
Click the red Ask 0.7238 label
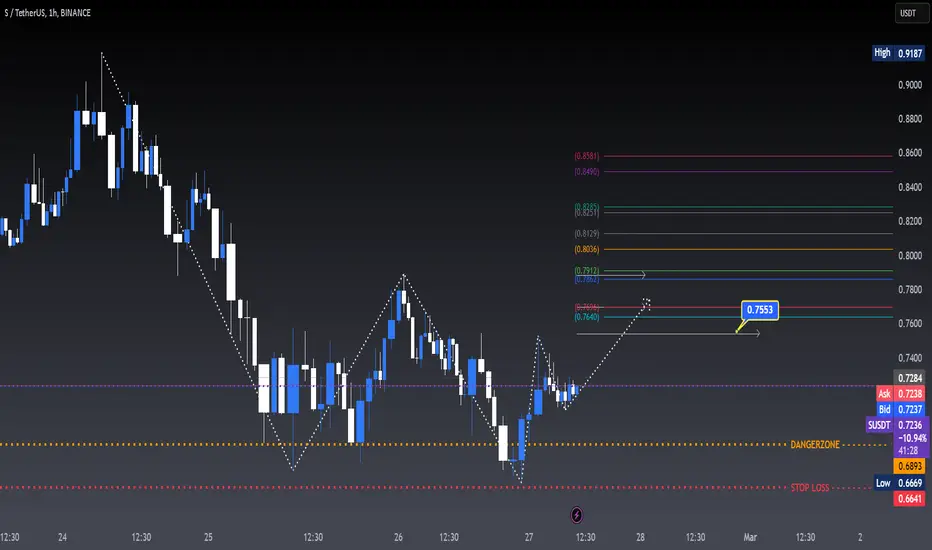900,394
